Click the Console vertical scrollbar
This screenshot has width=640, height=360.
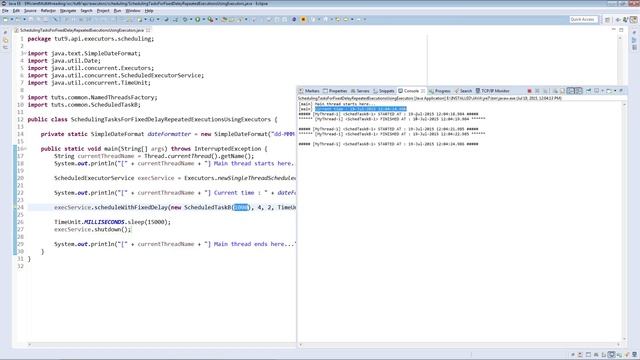coord(624,222)
